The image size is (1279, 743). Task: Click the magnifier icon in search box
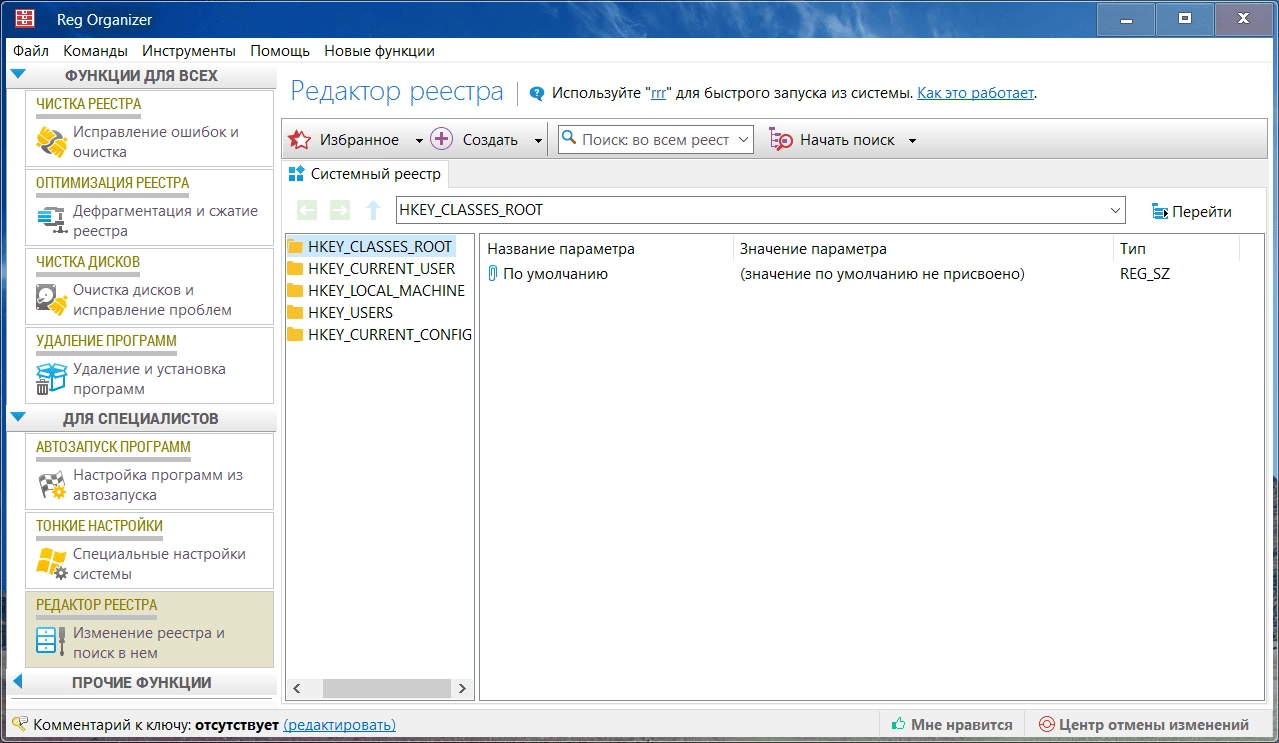tap(569, 139)
